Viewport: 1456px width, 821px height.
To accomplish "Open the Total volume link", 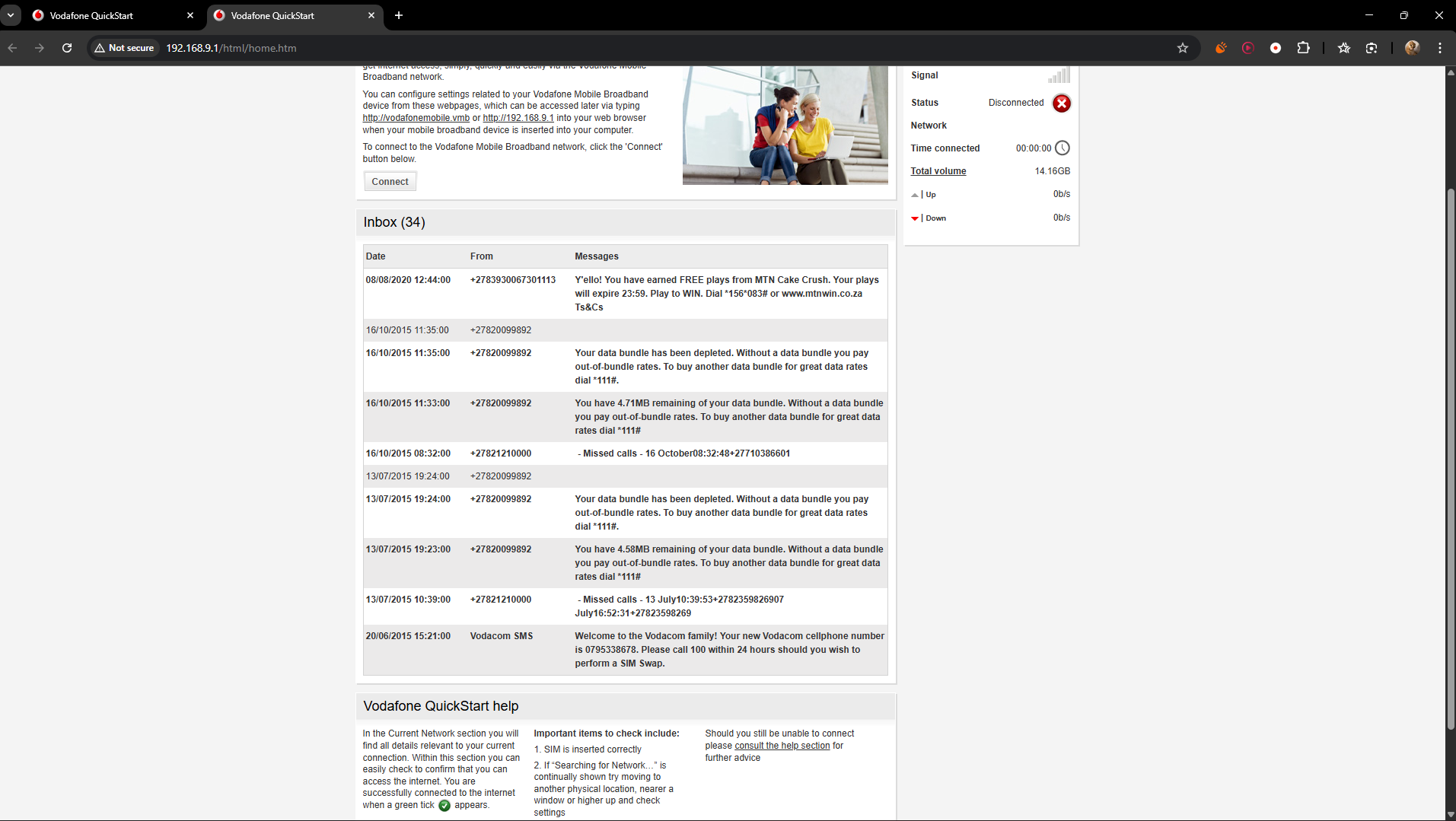I will tap(938, 171).
